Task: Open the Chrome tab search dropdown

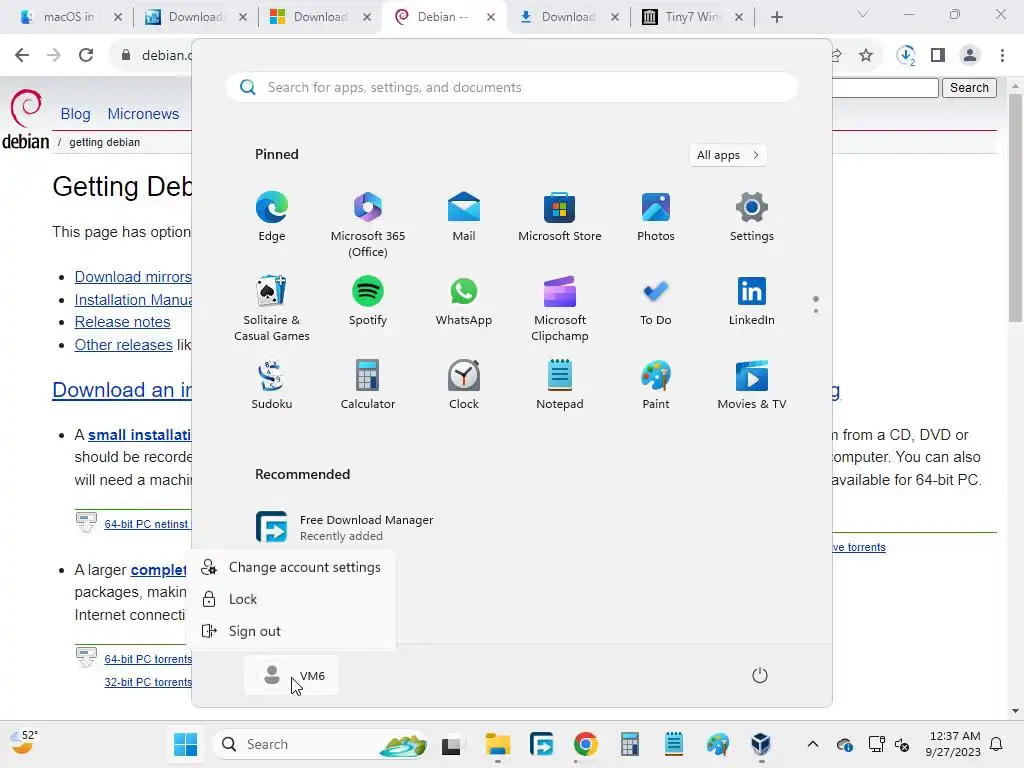Action: pyautogui.click(x=863, y=14)
